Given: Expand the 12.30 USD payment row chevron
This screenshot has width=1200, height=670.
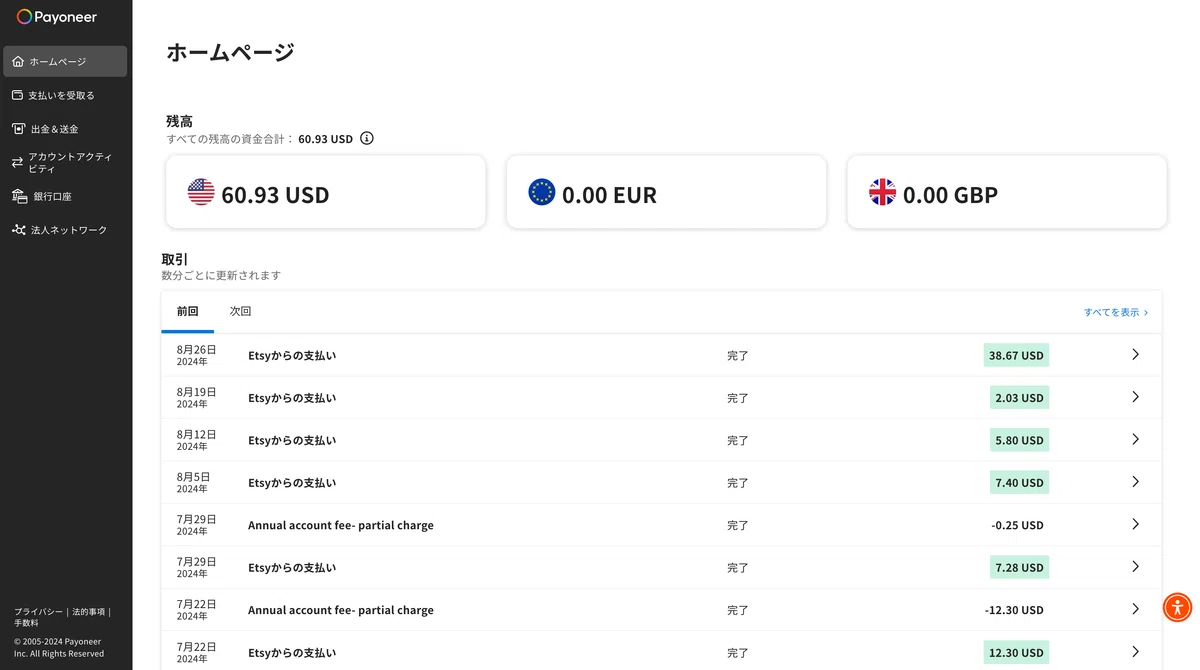Looking at the screenshot, I should pos(1135,652).
